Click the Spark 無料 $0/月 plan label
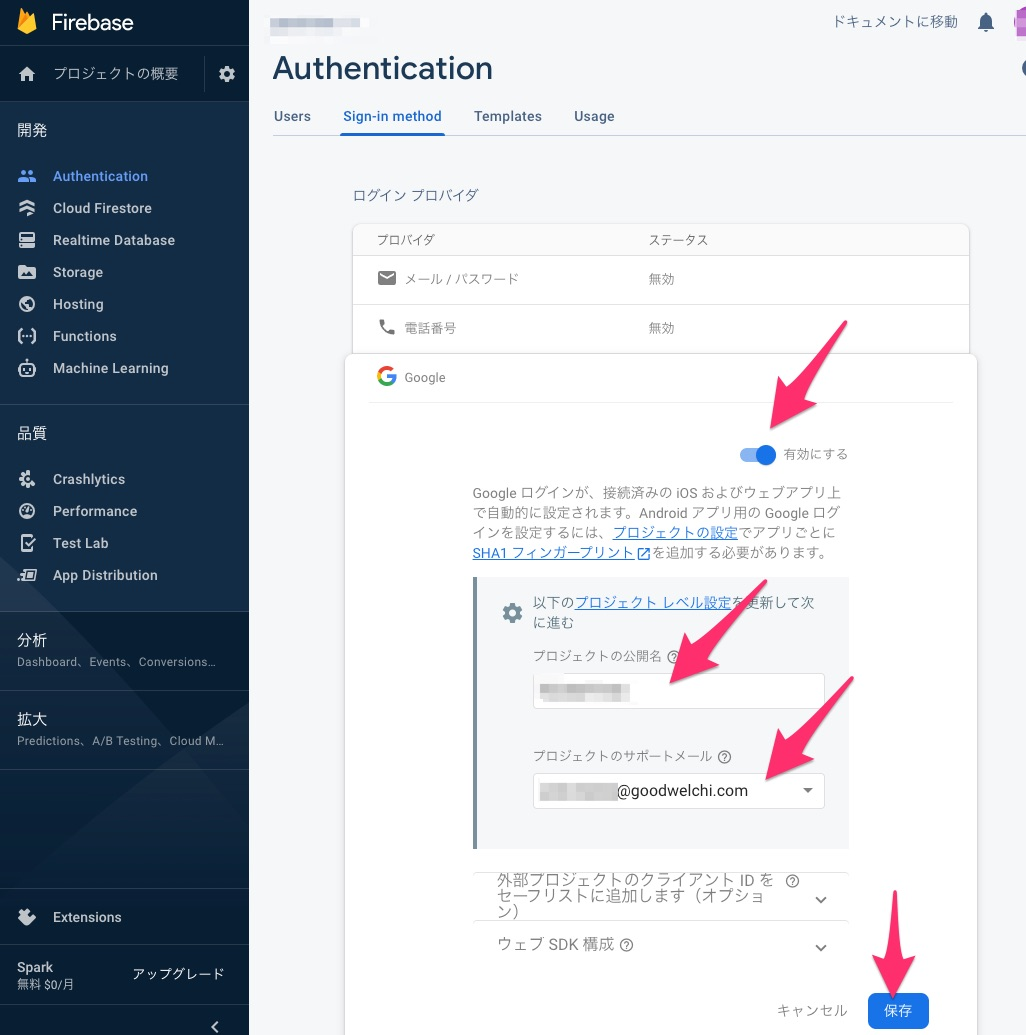The image size is (1026, 1035). click(x=45, y=976)
